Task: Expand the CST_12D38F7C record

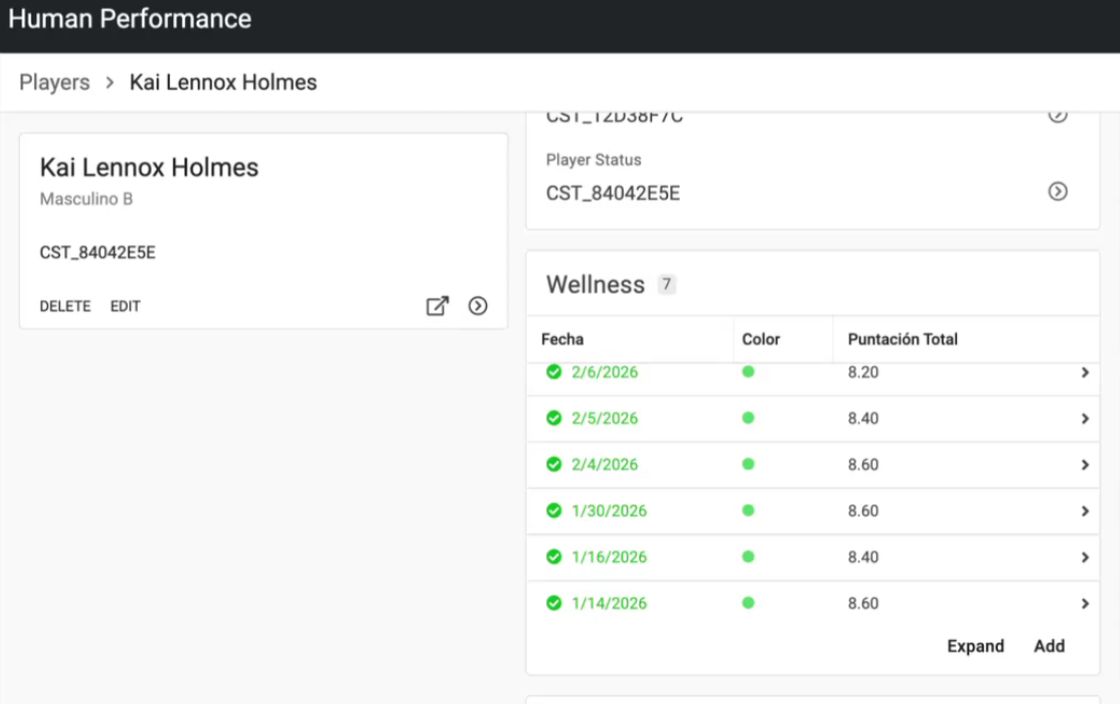Action: point(1057,114)
